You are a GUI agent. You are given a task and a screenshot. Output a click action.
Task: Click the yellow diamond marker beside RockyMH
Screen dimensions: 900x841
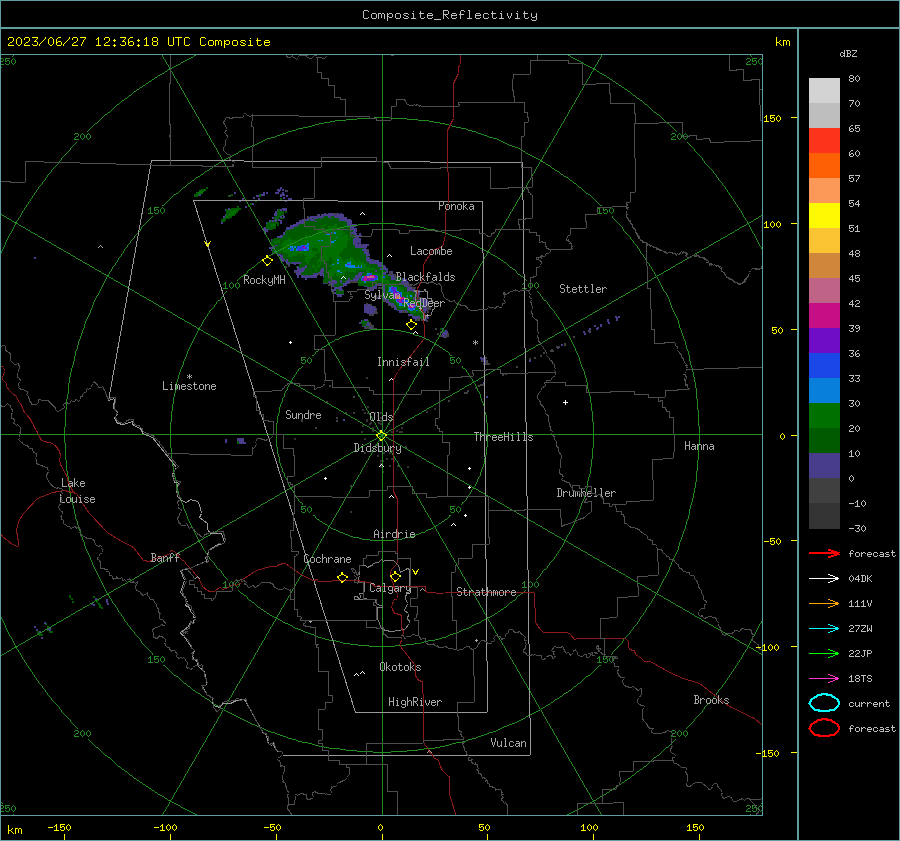pos(267,261)
